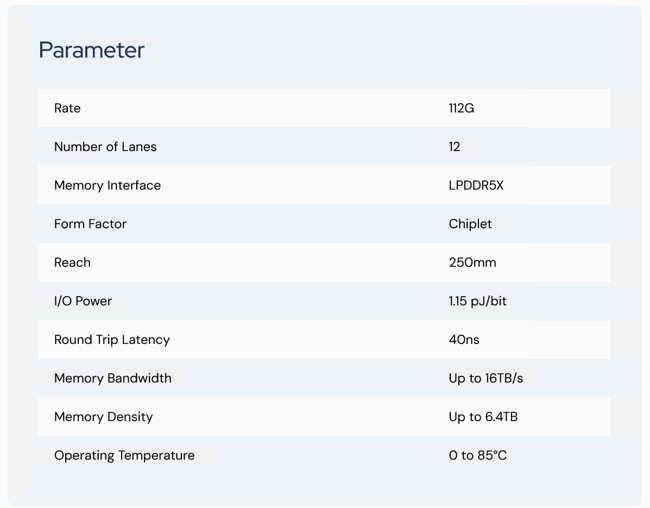Select the 40ns latency value
650x508 pixels.
click(464, 340)
